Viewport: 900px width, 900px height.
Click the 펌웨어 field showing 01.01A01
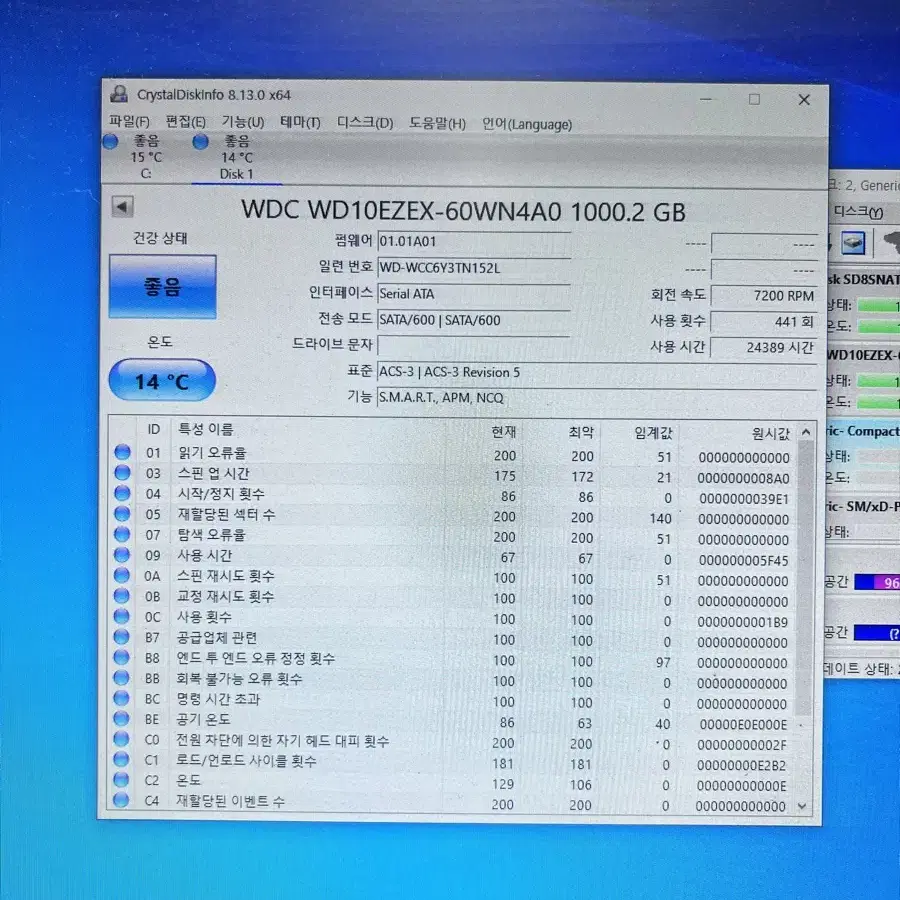tap(474, 242)
